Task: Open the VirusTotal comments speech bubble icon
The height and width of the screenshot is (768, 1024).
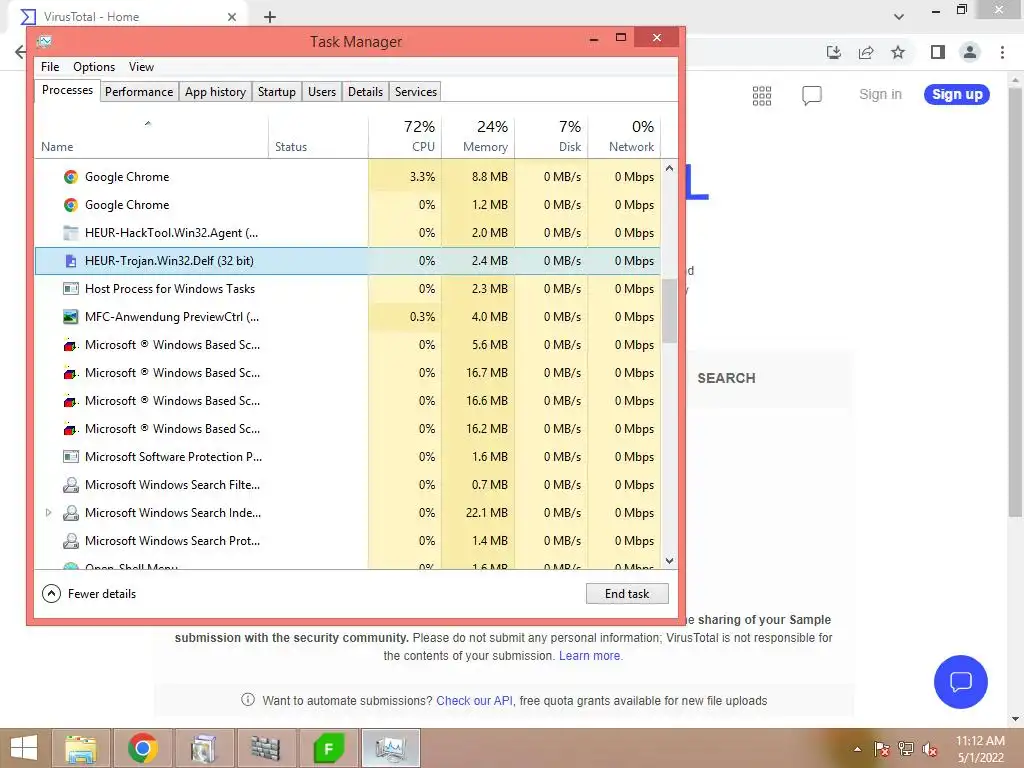Action: [x=812, y=95]
